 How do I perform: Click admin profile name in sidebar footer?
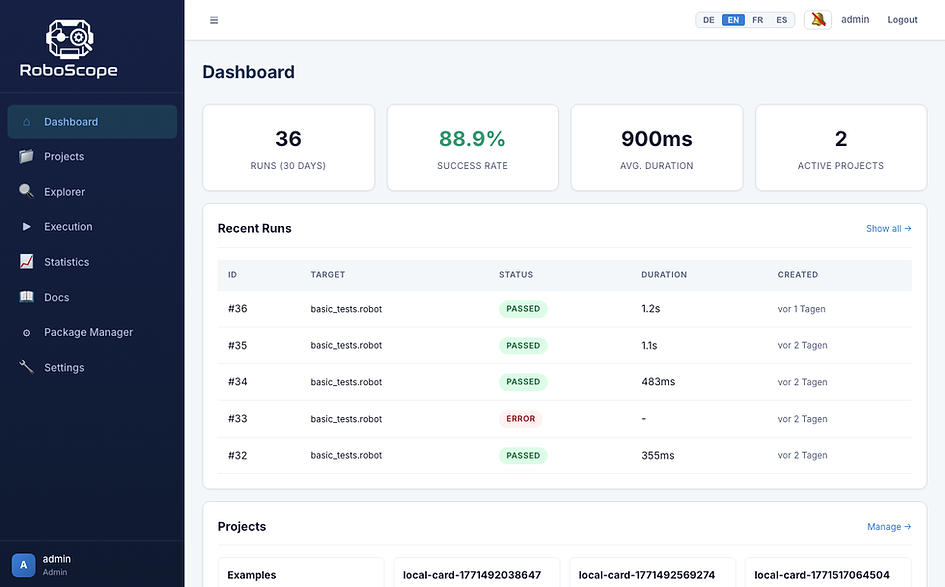pyautogui.click(x=57, y=559)
